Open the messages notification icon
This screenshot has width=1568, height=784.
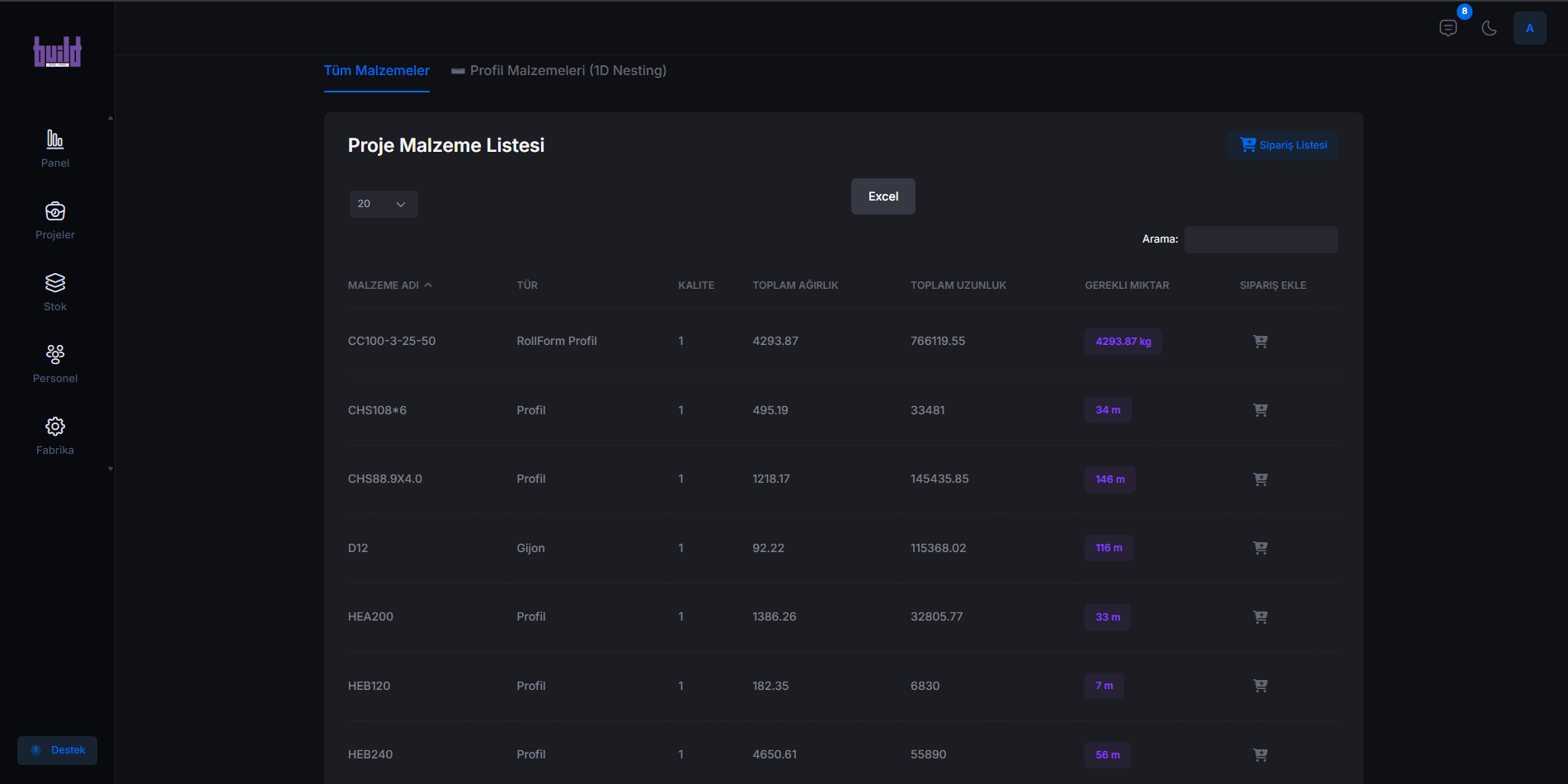coord(1448,29)
